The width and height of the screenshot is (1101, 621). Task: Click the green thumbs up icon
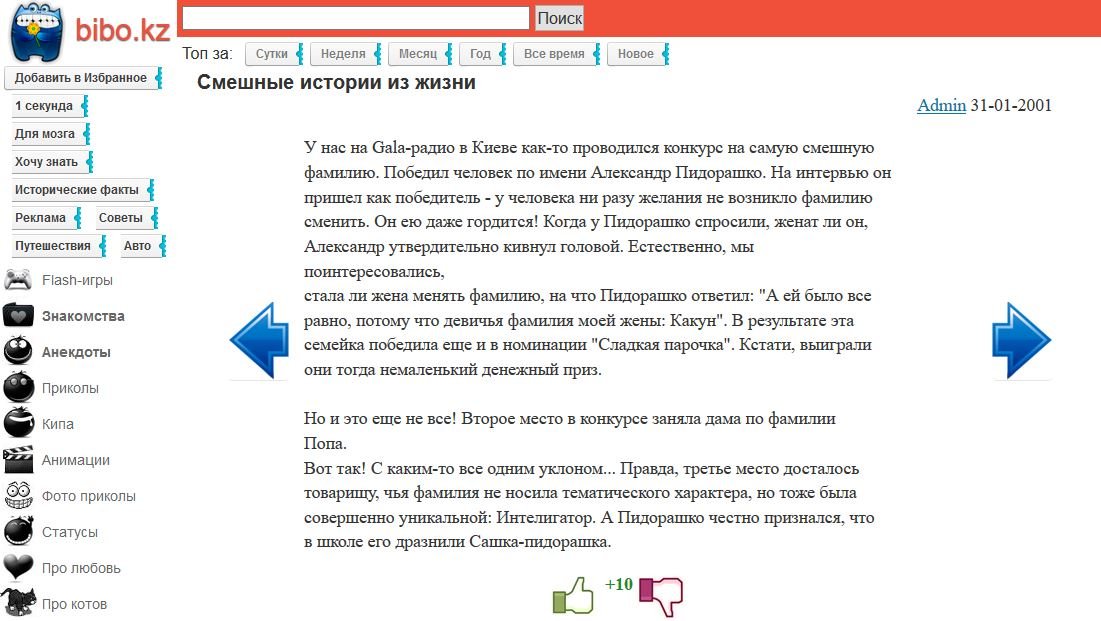pos(572,595)
